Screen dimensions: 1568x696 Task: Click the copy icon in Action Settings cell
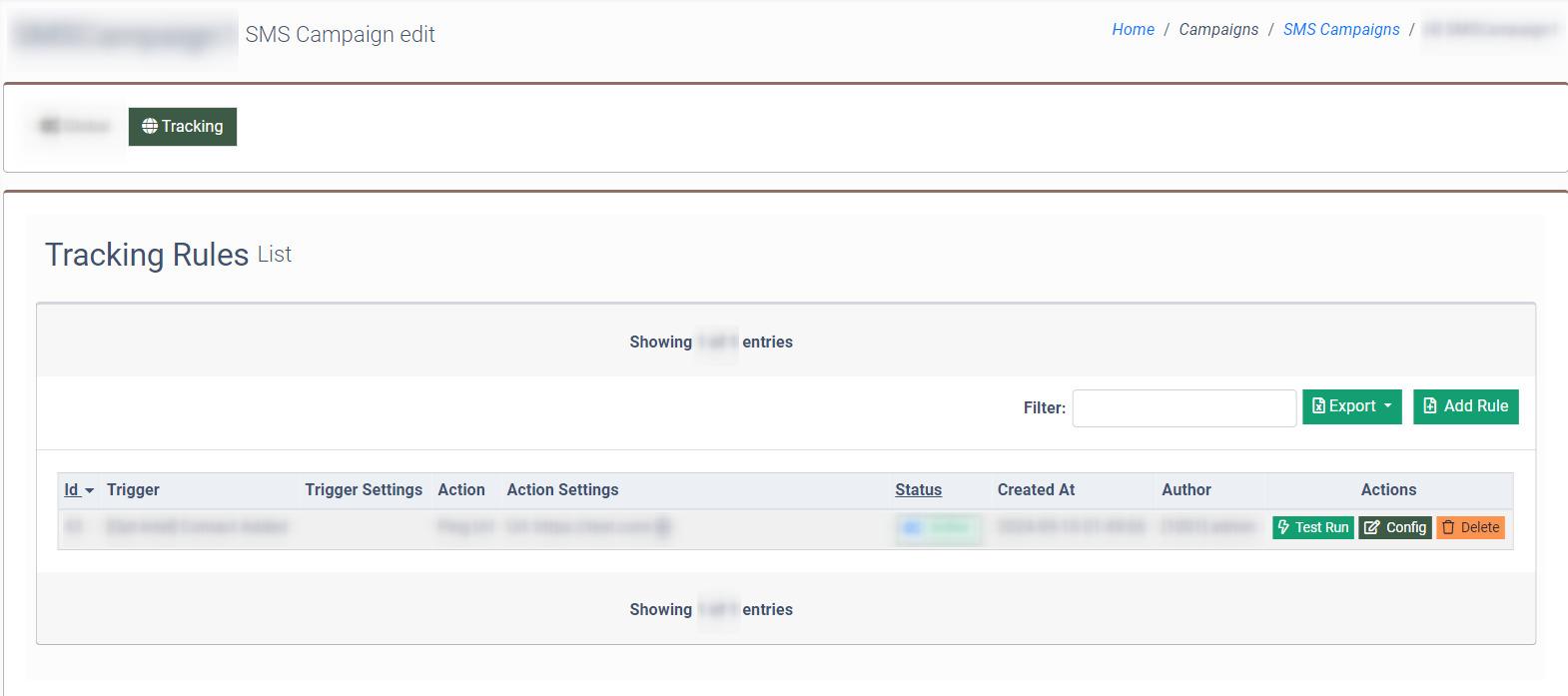coord(662,527)
